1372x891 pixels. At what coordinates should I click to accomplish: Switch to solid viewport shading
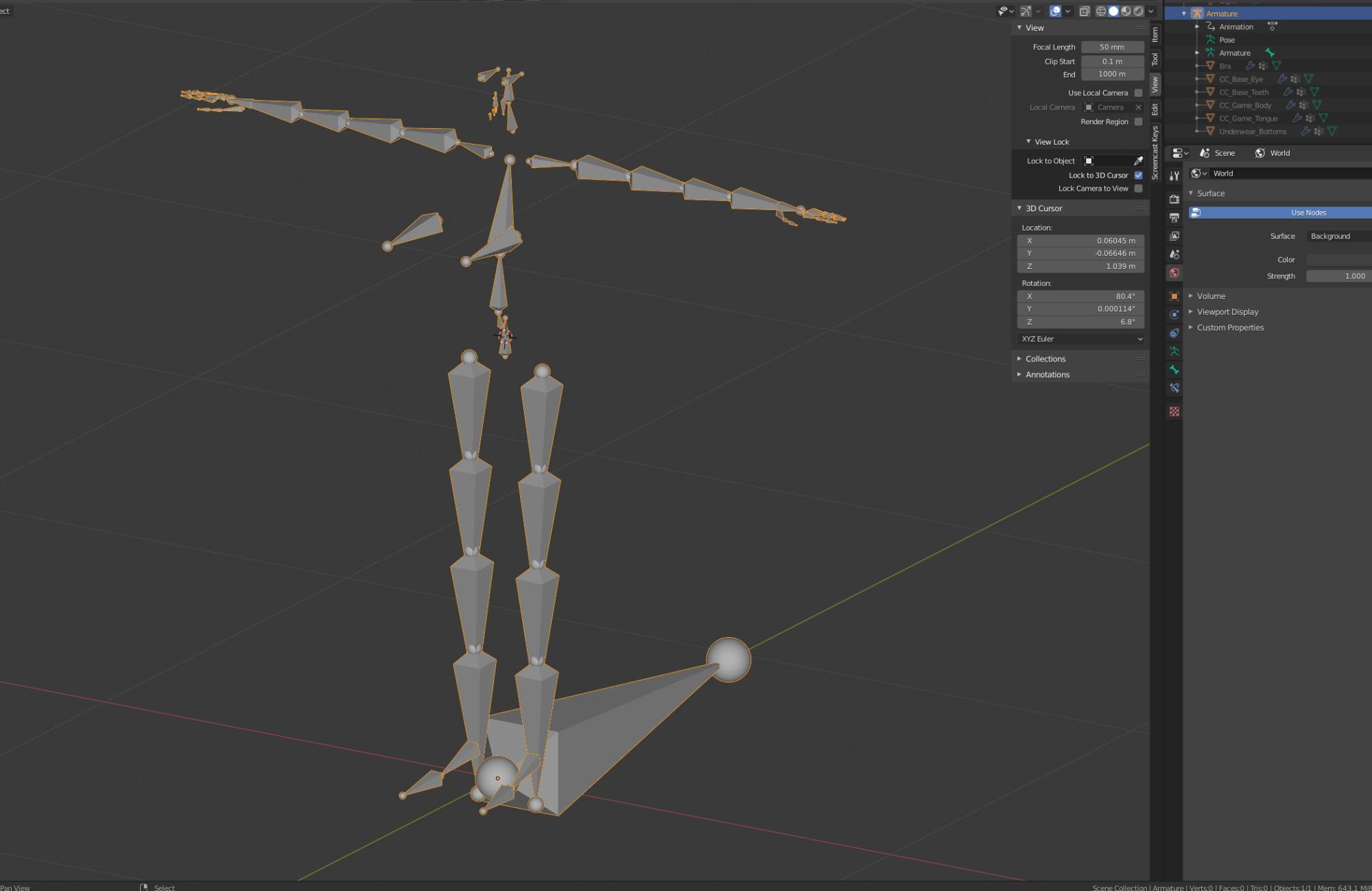(x=1113, y=11)
